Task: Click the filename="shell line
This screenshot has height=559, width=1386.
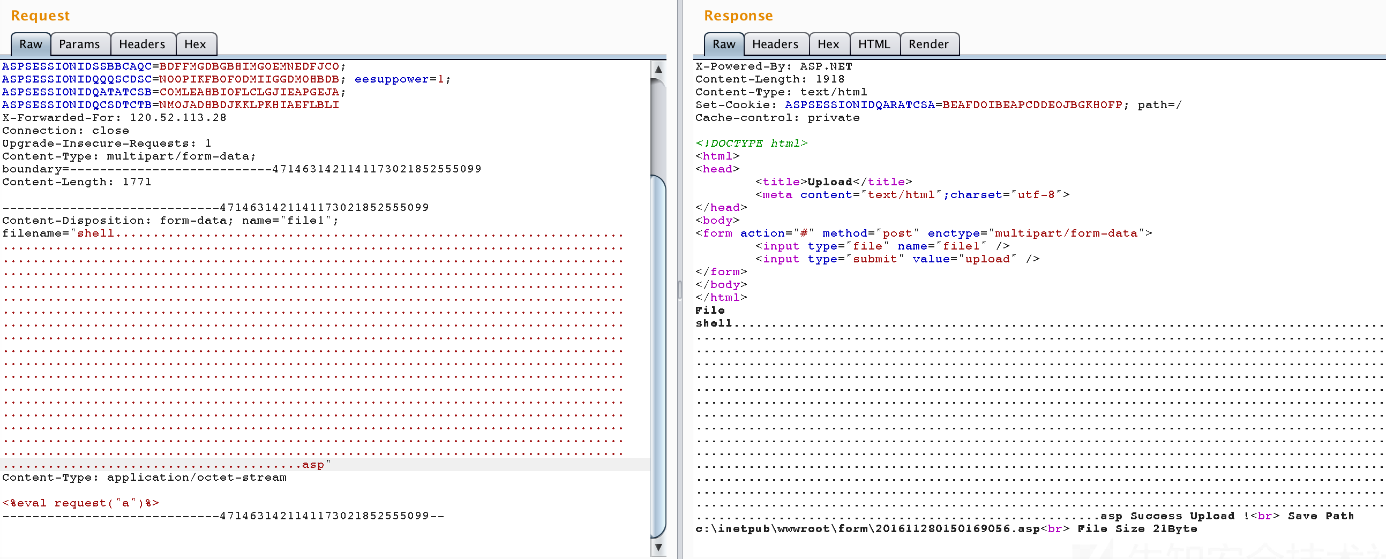Action: [312, 234]
